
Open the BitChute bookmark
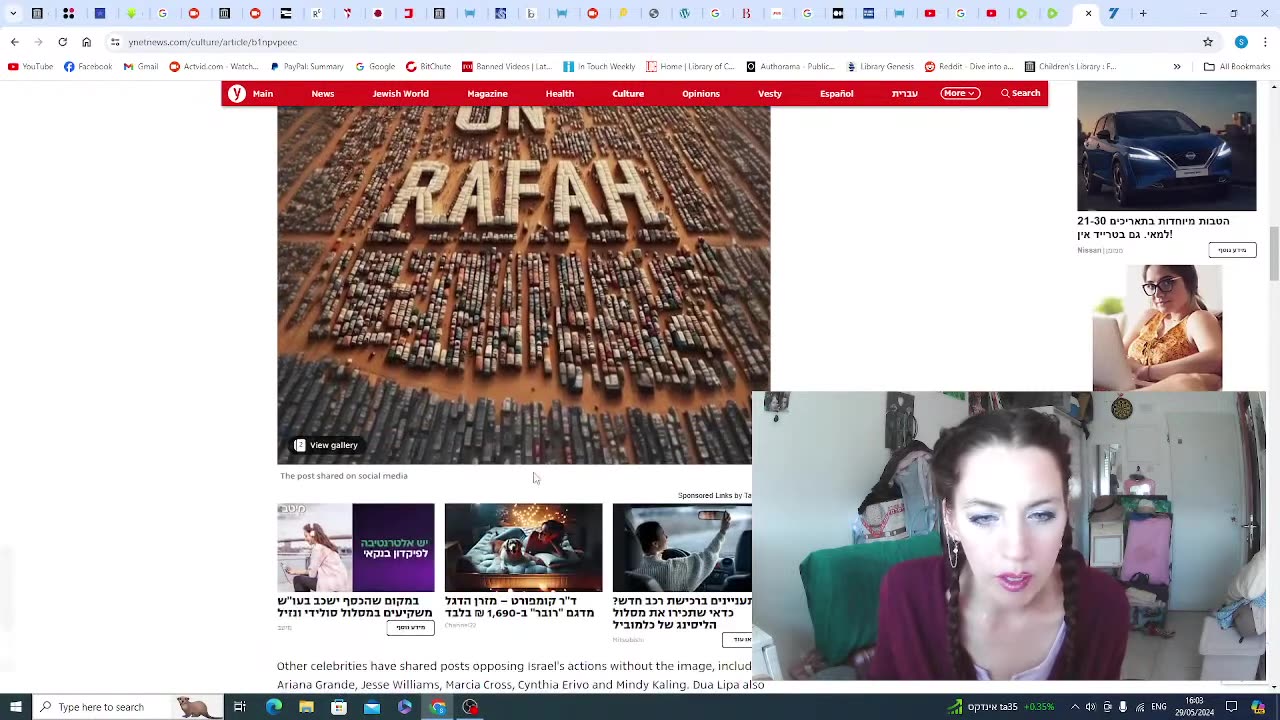click(x=428, y=67)
